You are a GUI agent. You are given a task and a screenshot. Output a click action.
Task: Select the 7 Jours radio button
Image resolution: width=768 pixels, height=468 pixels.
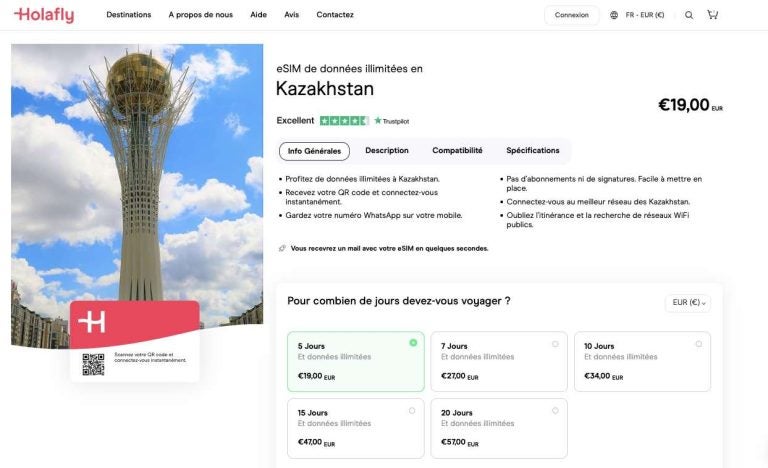555,344
